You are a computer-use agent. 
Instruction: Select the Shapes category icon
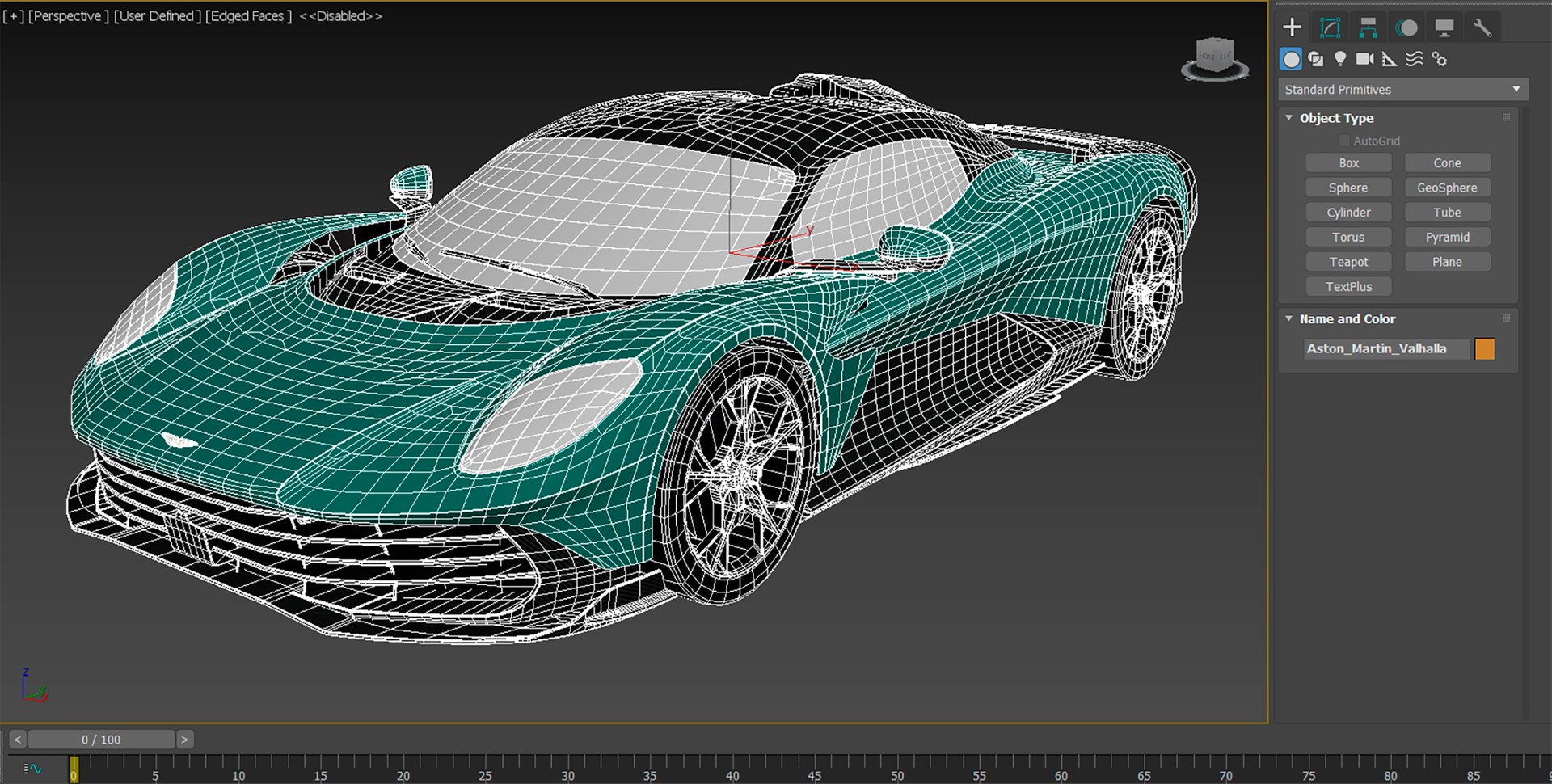tap(1316, 59)
